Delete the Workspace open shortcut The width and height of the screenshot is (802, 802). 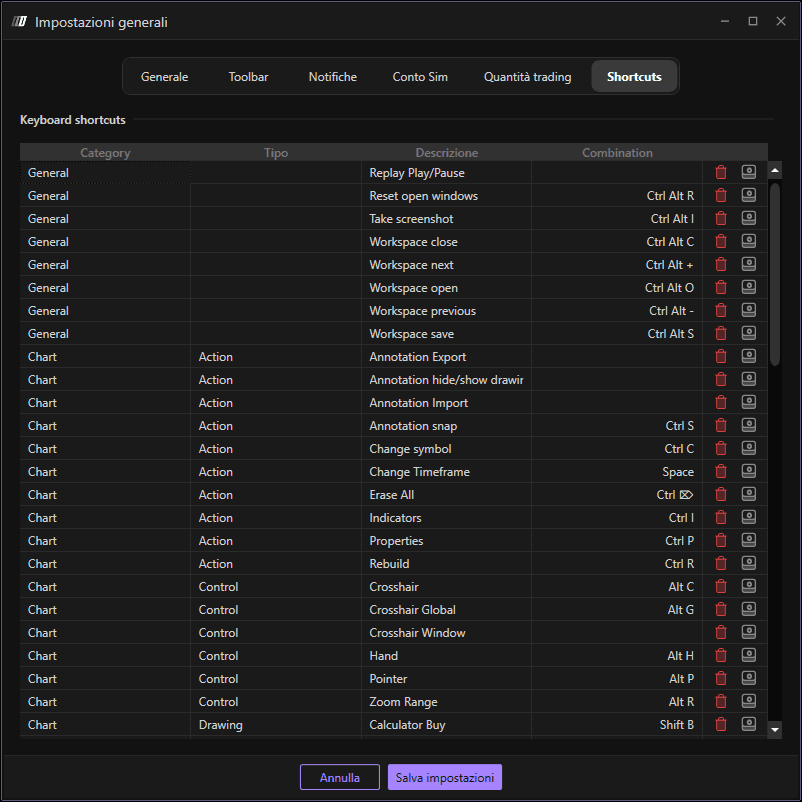pos(721,287)
